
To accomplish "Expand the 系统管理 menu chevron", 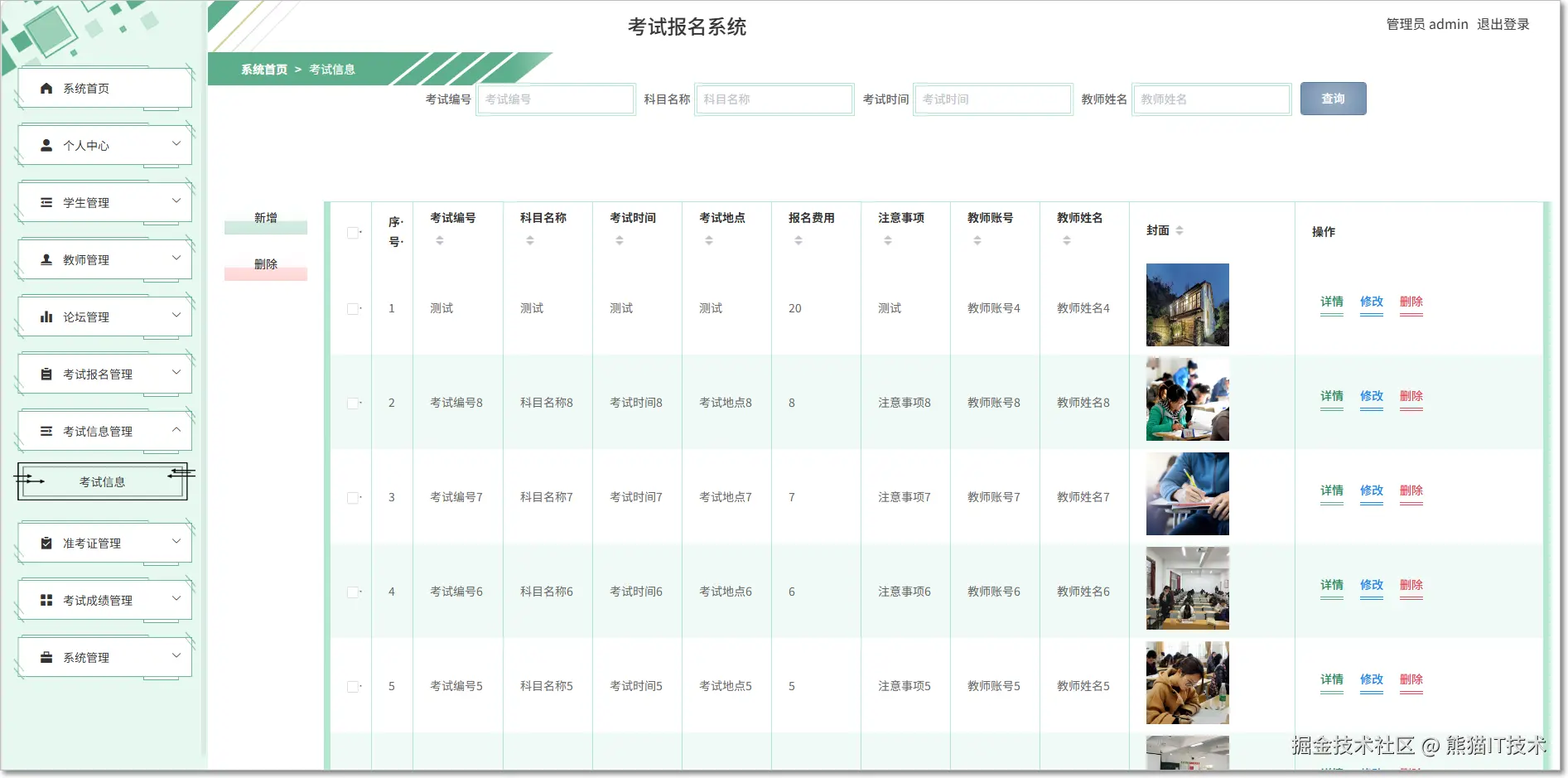I will 176,656.
